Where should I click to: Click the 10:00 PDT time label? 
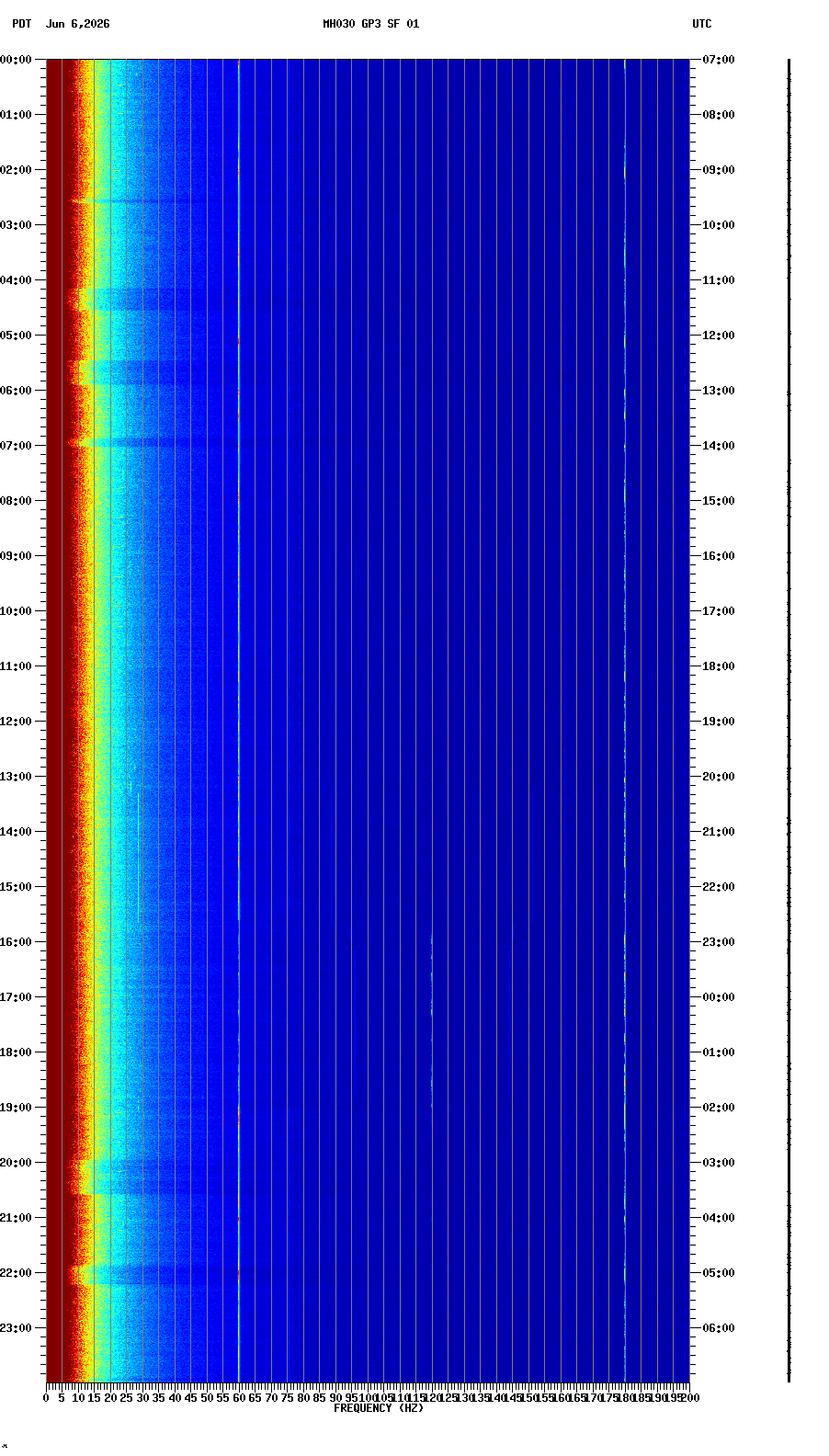(16, 611)
